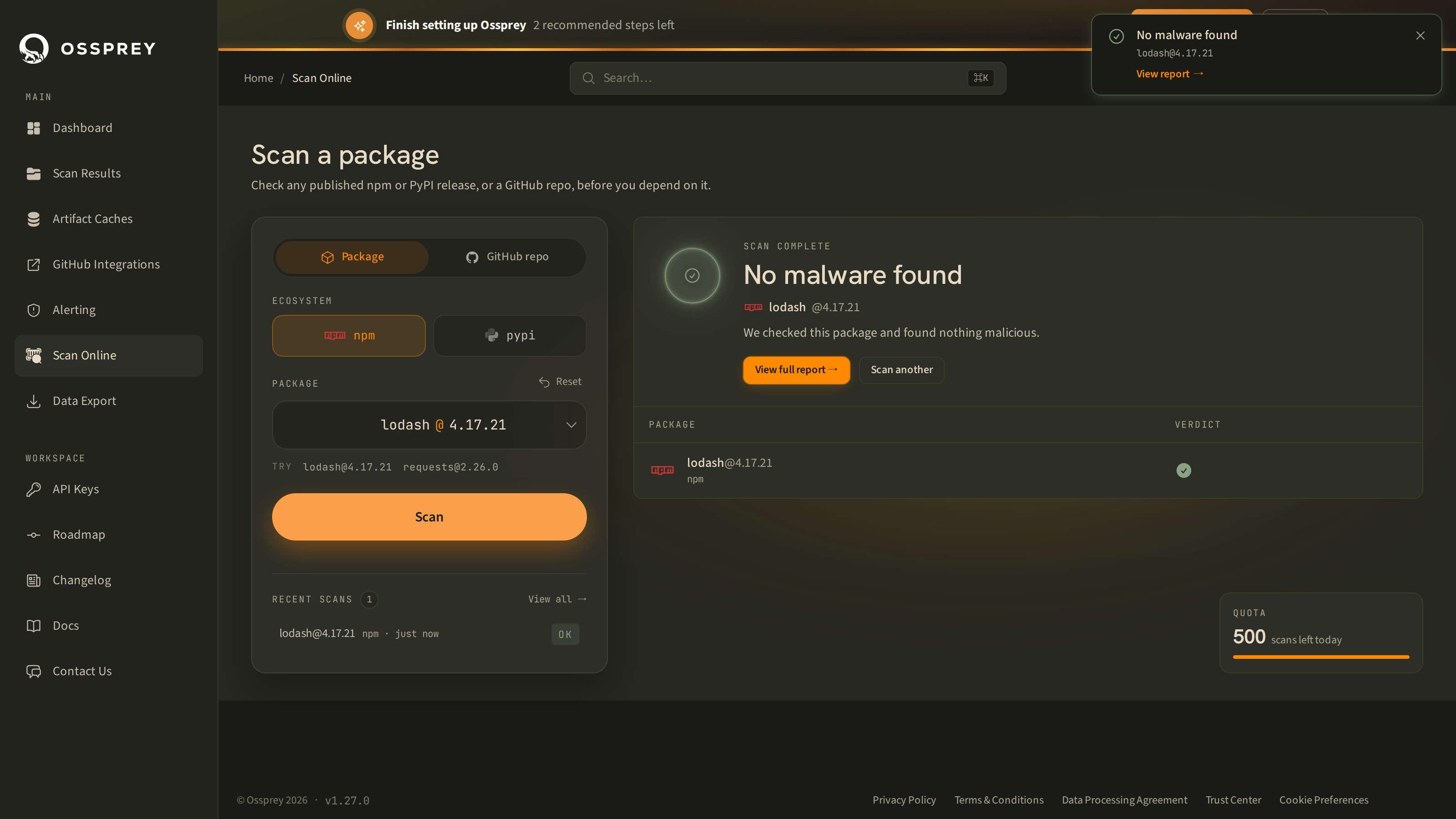Open the Alerting shield icon
The image size is (1456, 819).
click(x=33, y=310)
